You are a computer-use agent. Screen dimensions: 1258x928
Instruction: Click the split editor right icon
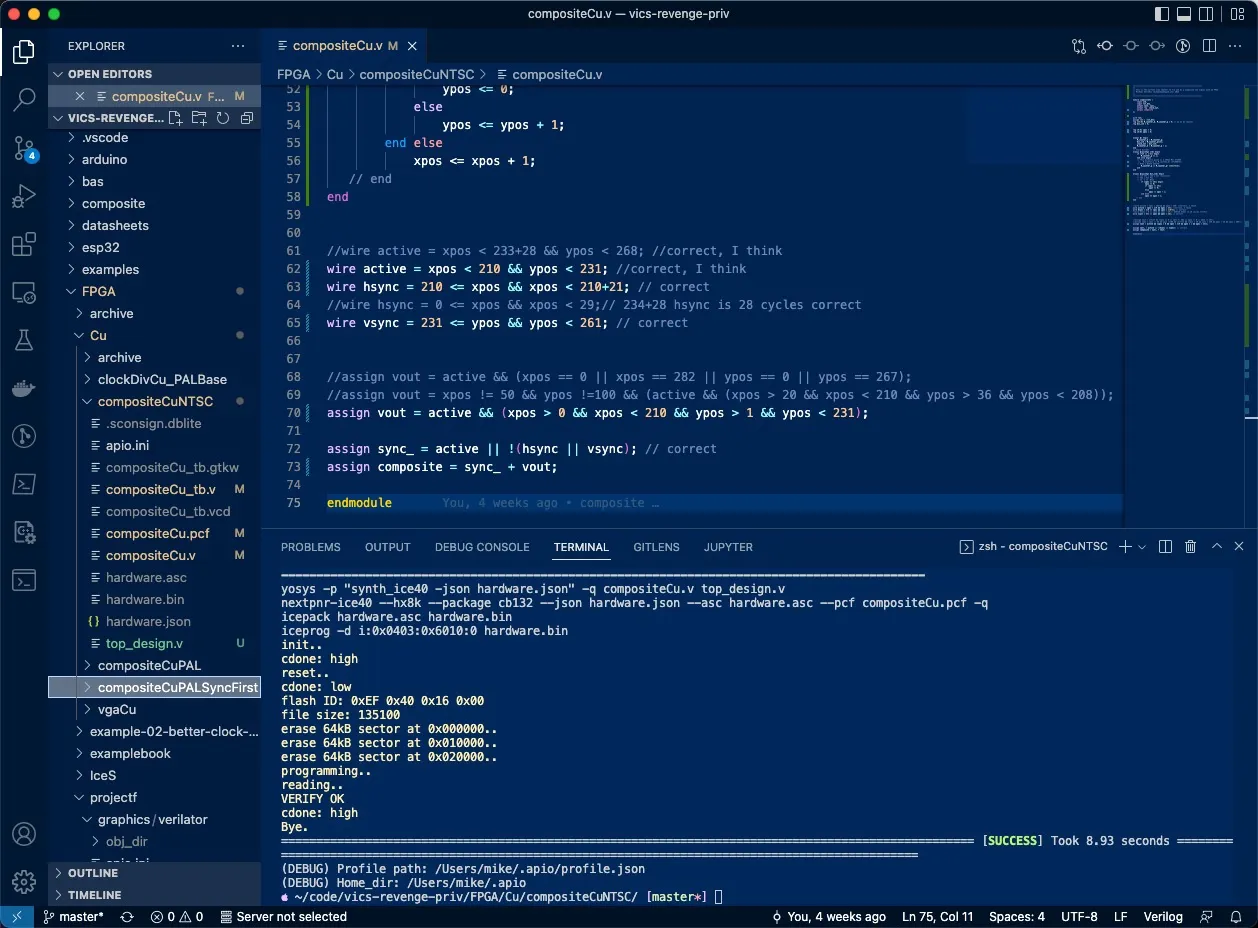(x=1210, y=46)
